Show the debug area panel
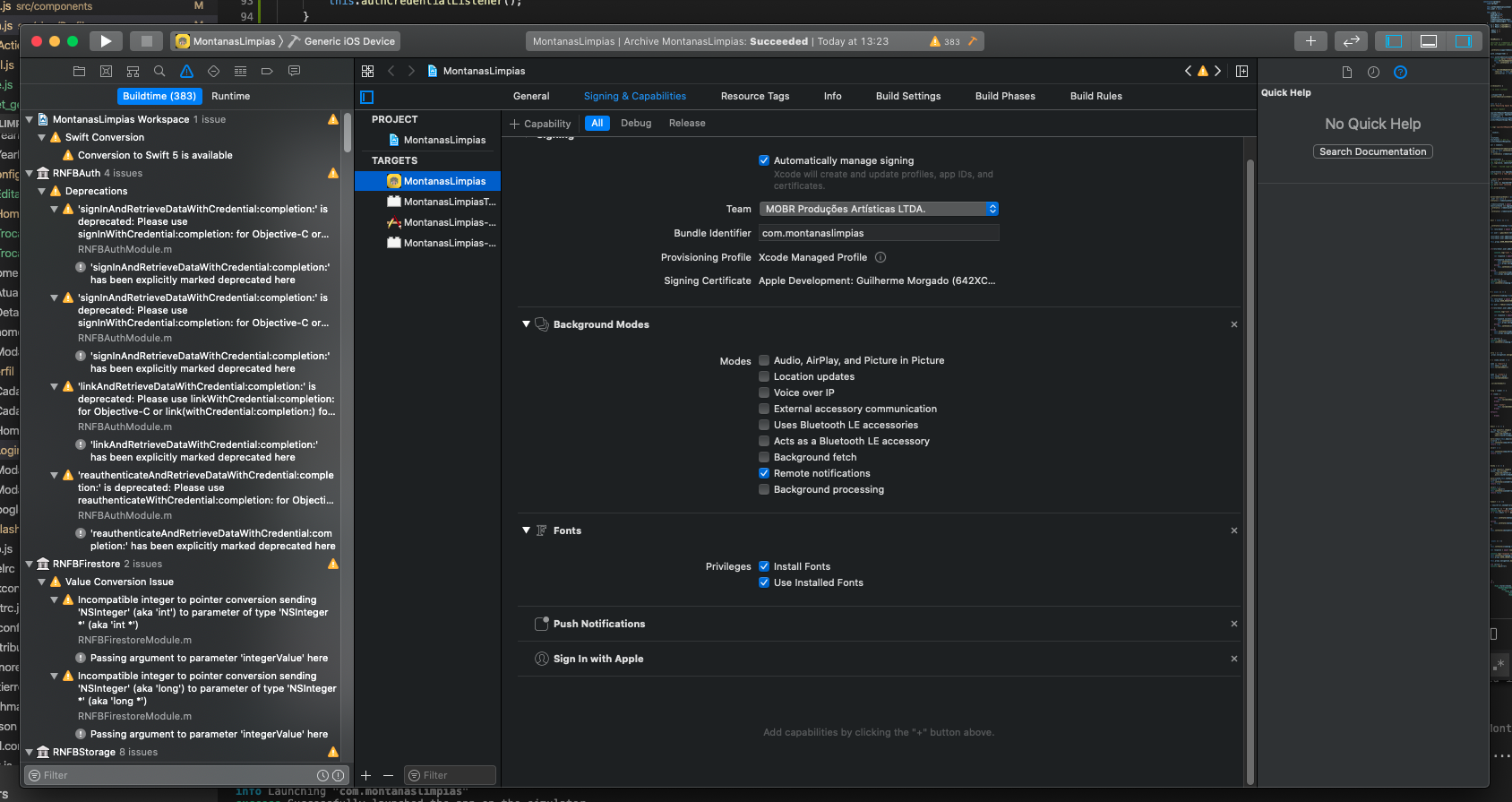Viewport: 1512px width, 802px height. [1429, 41]
